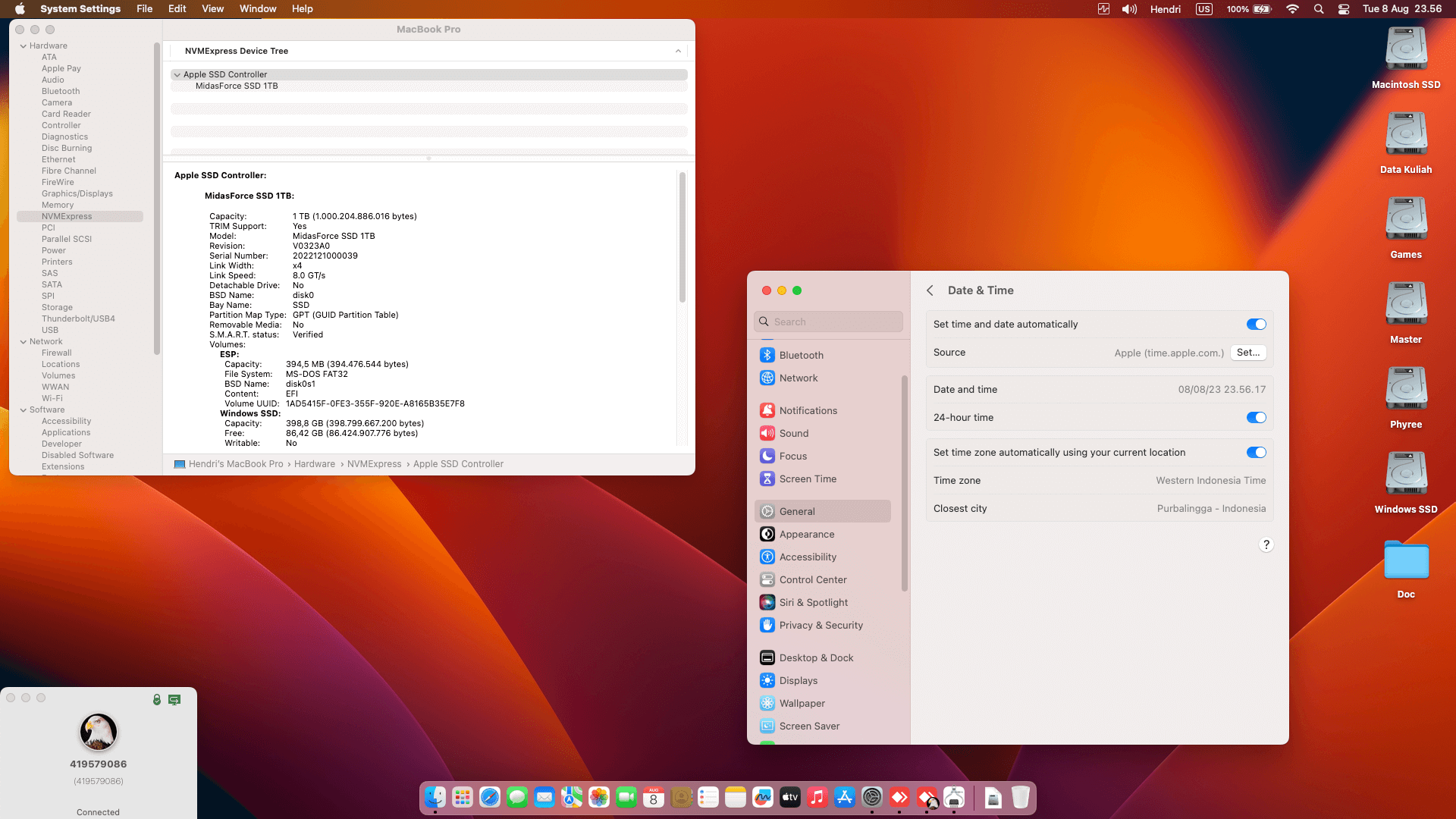Click the green monitor icon in AnyDesk window

pos(174,699)
